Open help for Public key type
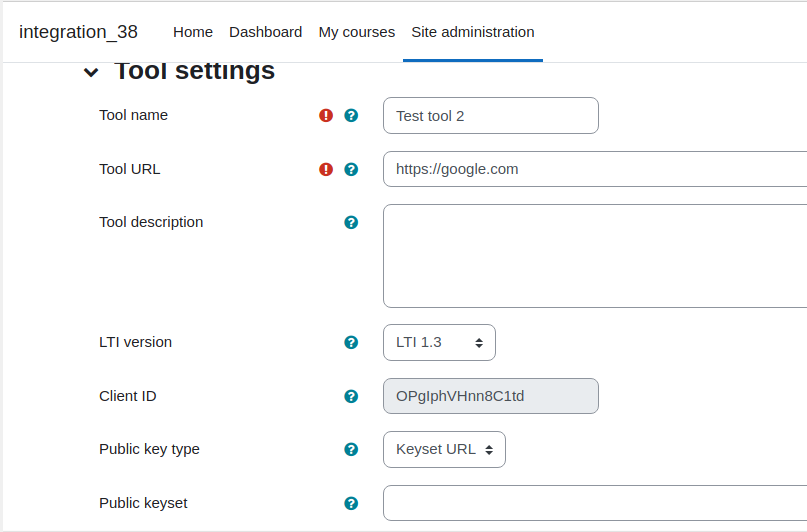807x532 pixels. (x=351, y=449)
